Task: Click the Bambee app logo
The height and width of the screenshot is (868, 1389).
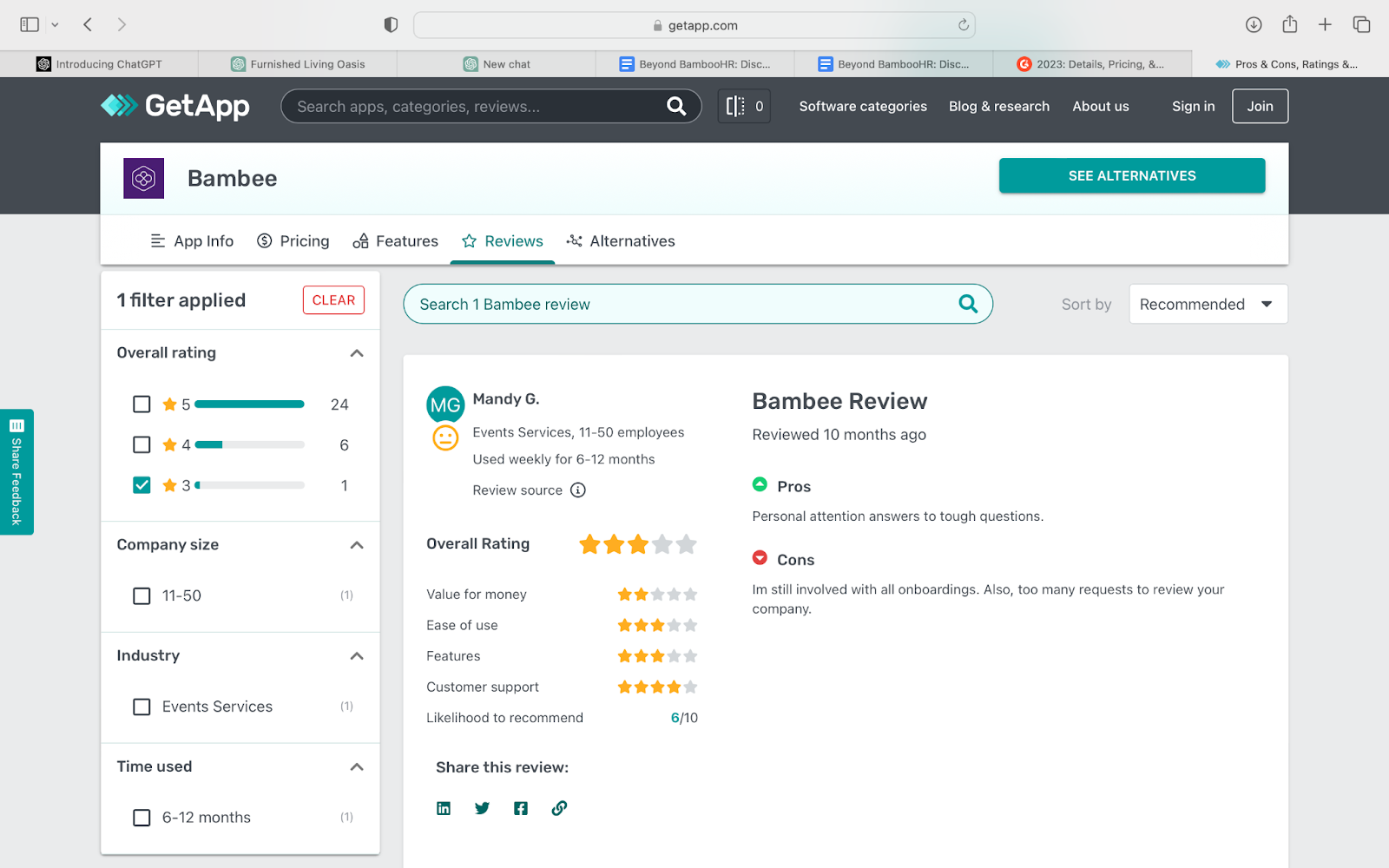Action: pos(143,178)
